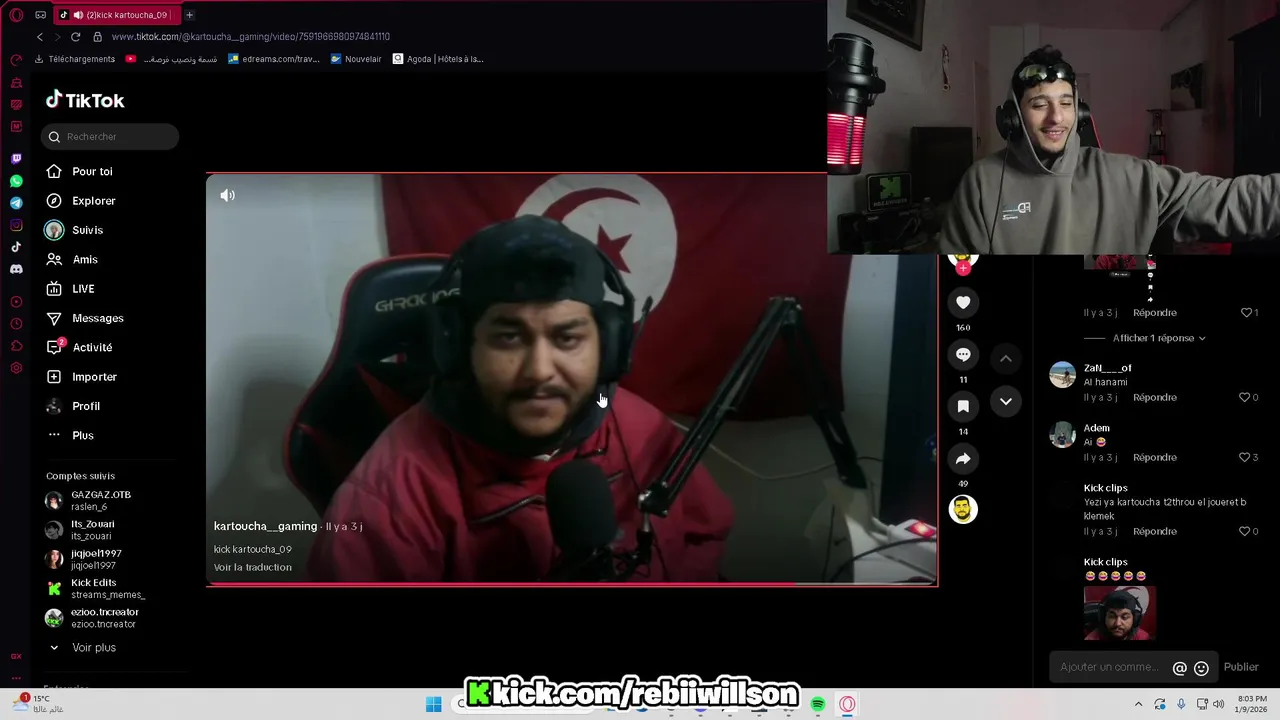Click 'Voir la traduction' link
The height and width of the screenshot is (720, 1280).
click(253, 567)
